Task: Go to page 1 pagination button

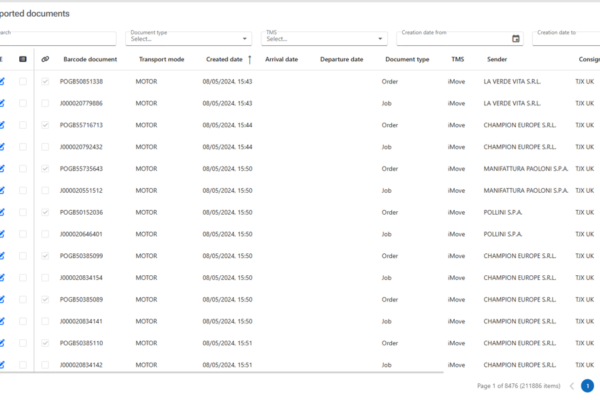Action: [587, 385]
